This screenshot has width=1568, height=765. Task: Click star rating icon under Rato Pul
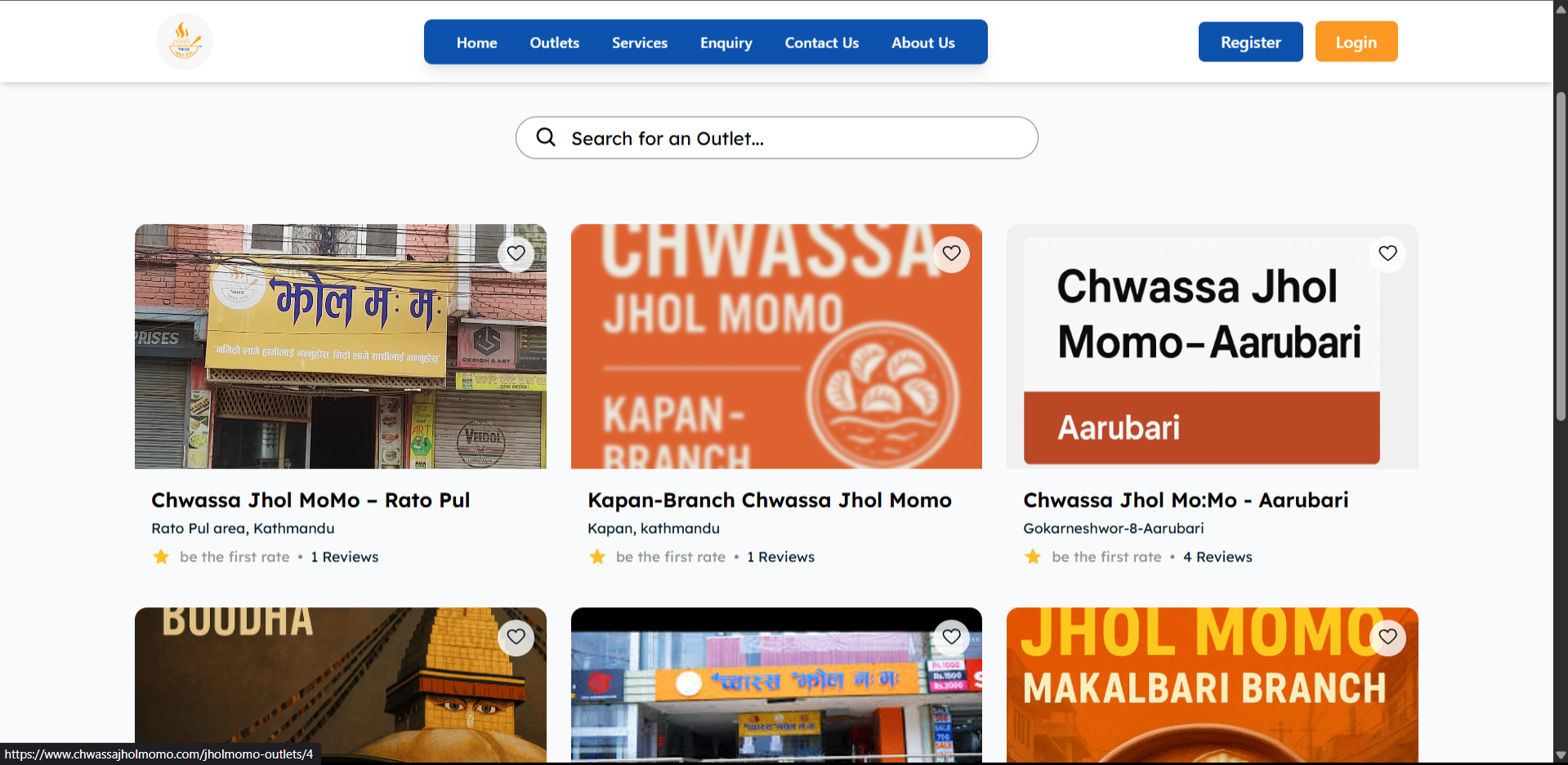pyautogui.click(x=161, y=557)
